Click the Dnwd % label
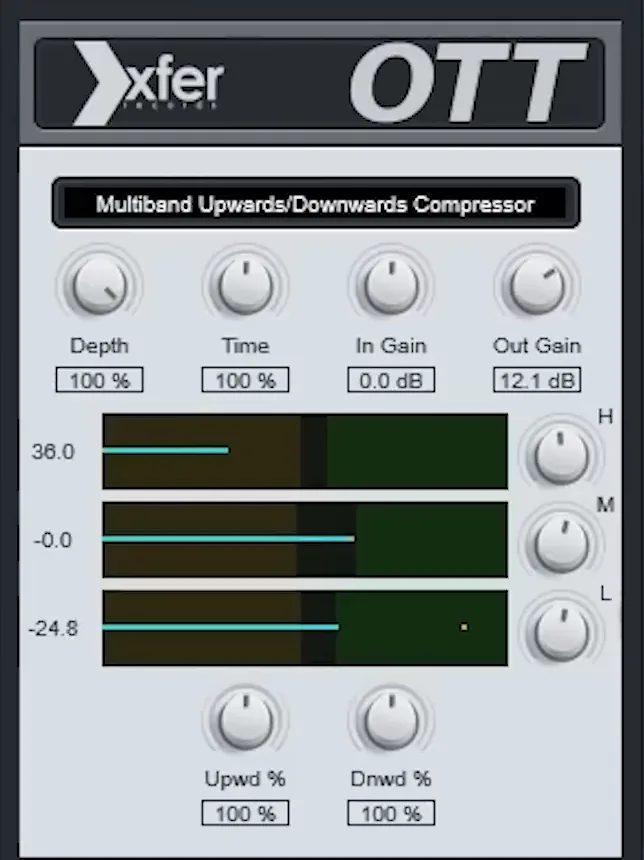The height and width of the screenshot is (860, 644). [391, 779]
